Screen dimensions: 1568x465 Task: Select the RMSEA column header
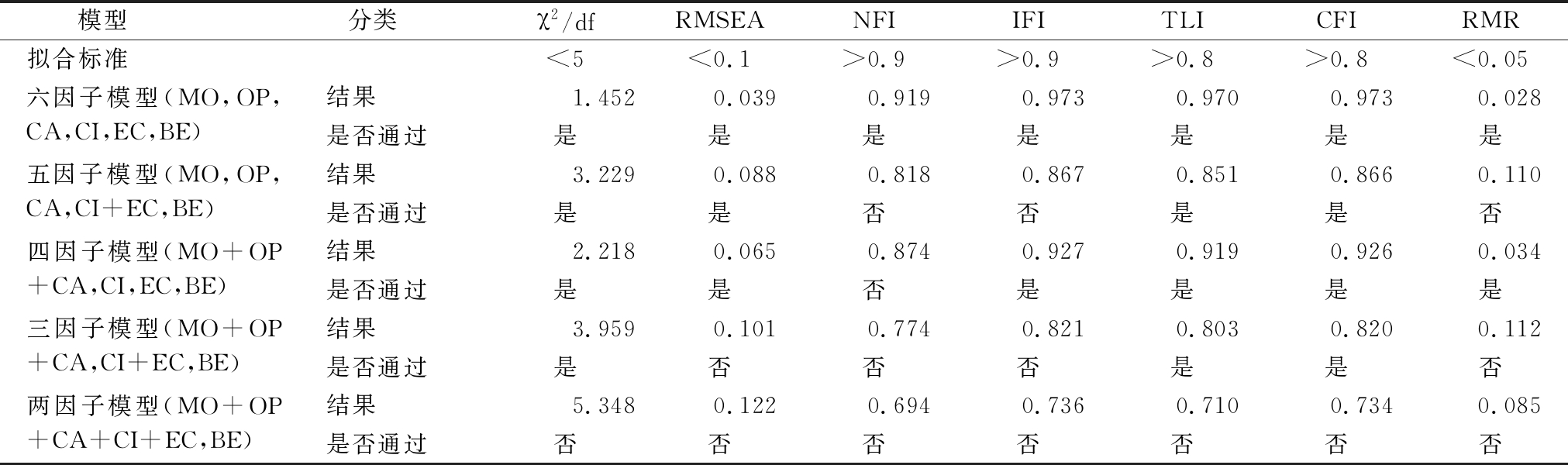pos(719,21)
